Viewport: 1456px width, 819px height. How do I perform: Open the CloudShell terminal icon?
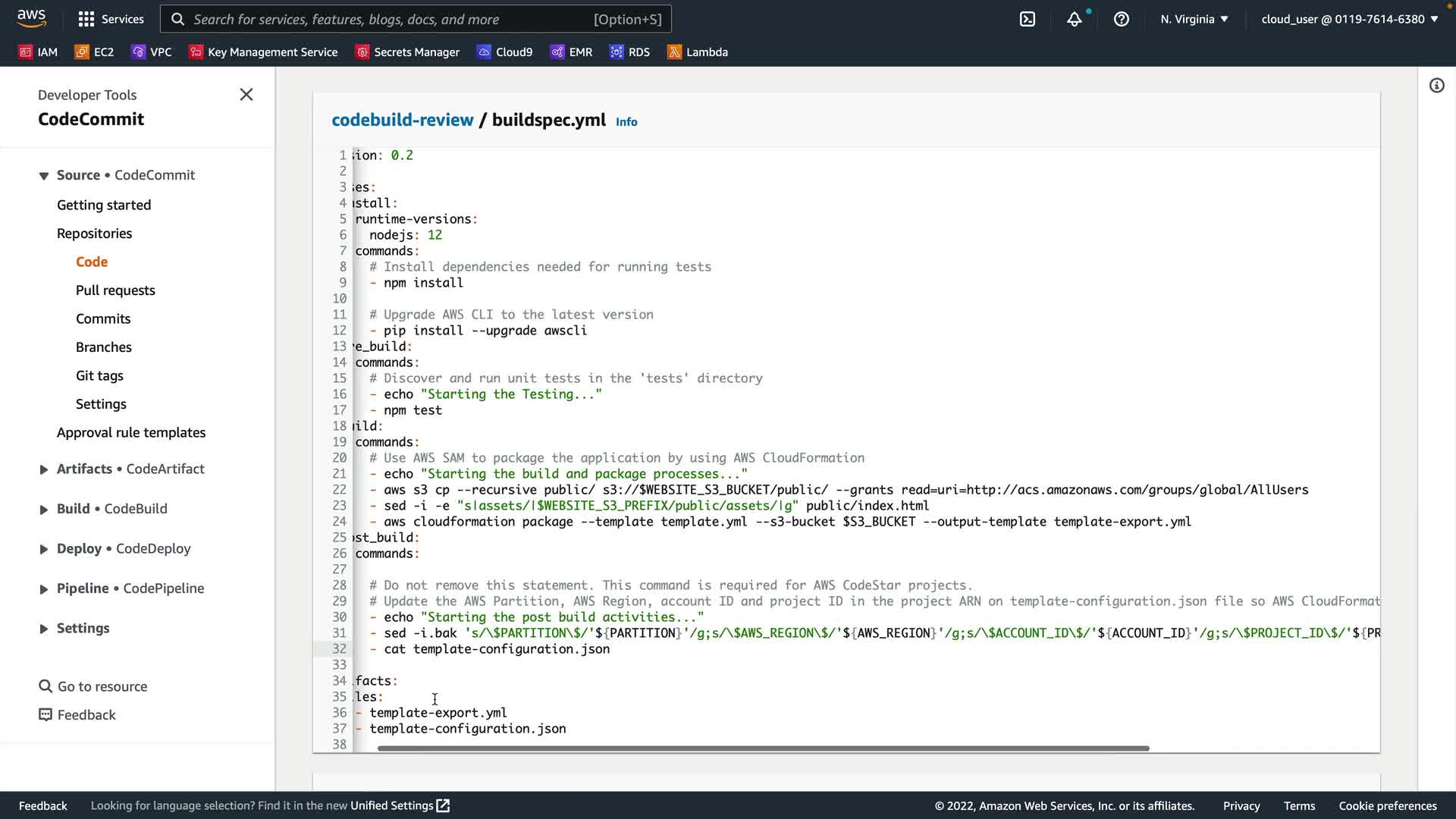pos(1027,19)
